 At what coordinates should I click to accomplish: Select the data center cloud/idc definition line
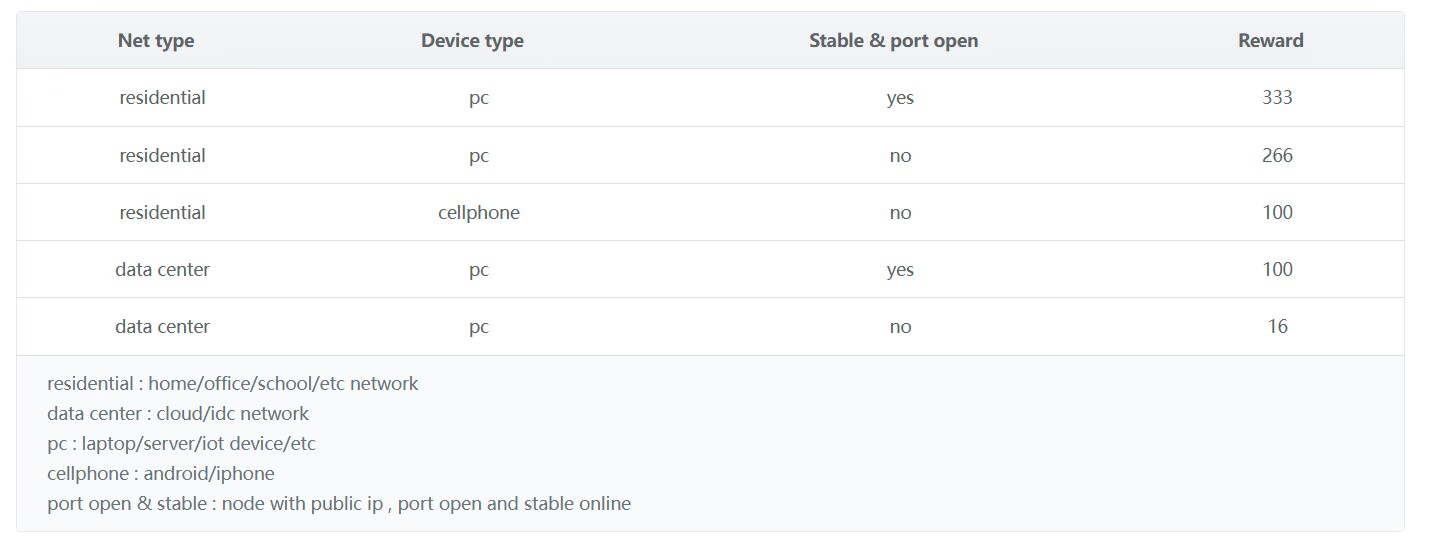(178, 414)
